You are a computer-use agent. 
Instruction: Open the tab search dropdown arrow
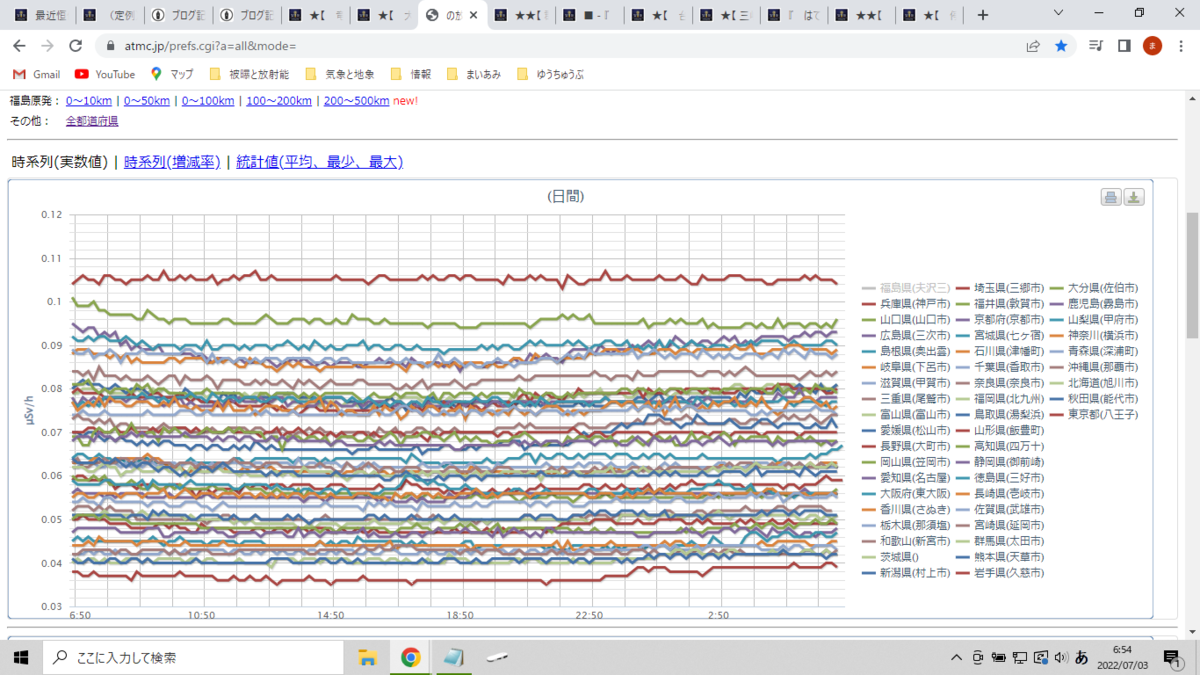[x=1060, y=14]
